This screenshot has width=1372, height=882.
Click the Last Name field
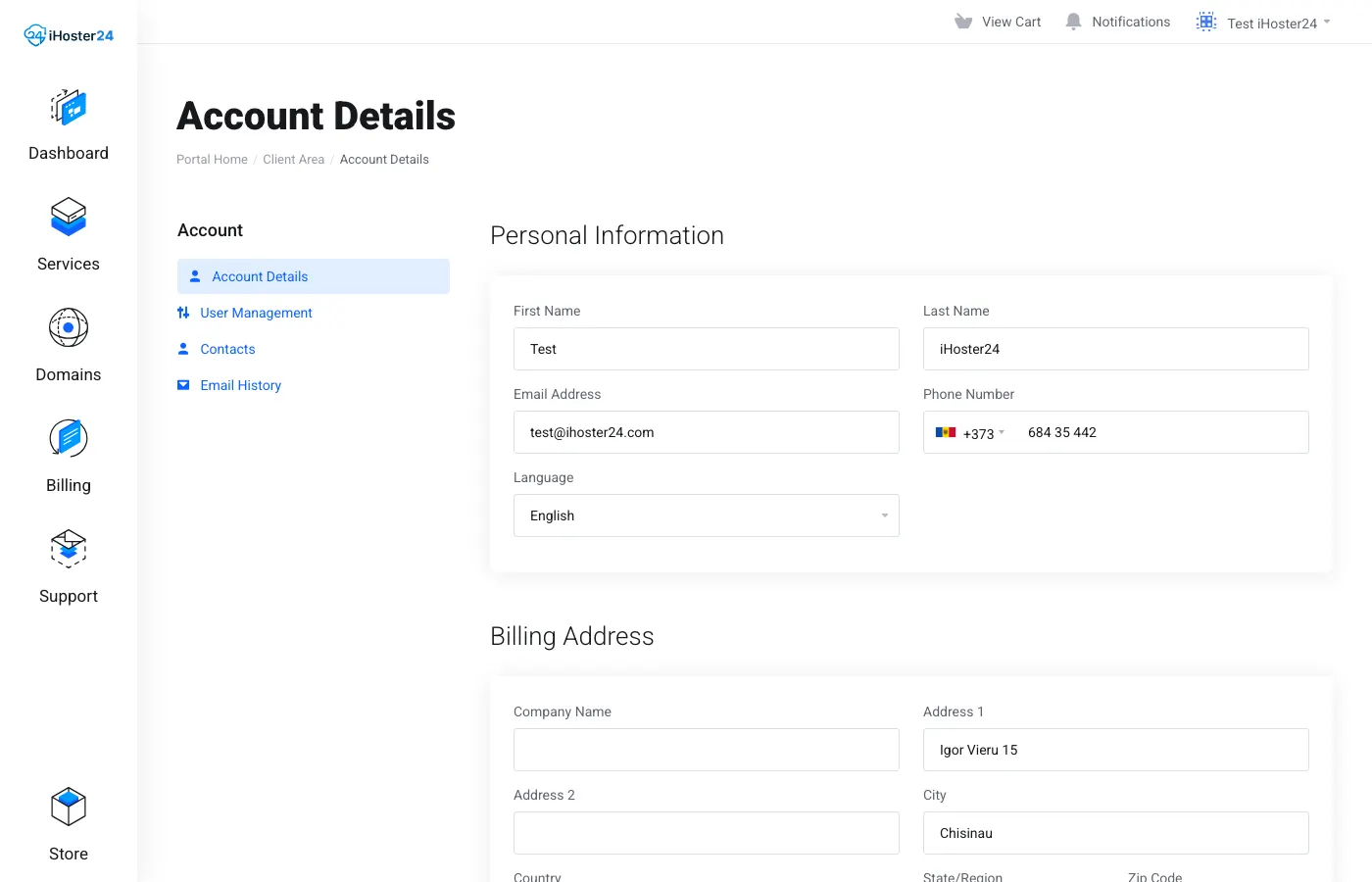(1116, 349)
